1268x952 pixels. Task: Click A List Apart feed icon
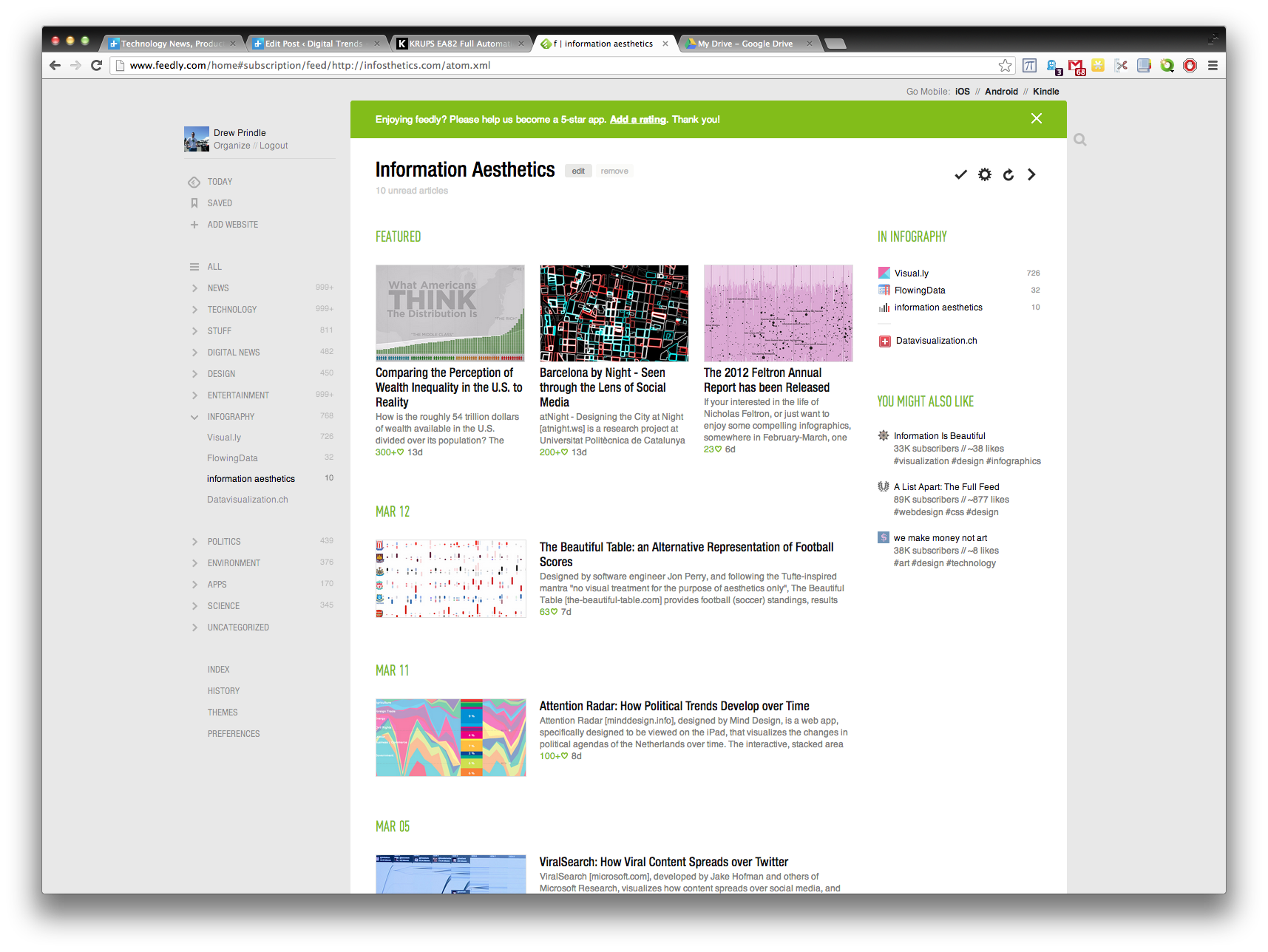tap(884, 486)
